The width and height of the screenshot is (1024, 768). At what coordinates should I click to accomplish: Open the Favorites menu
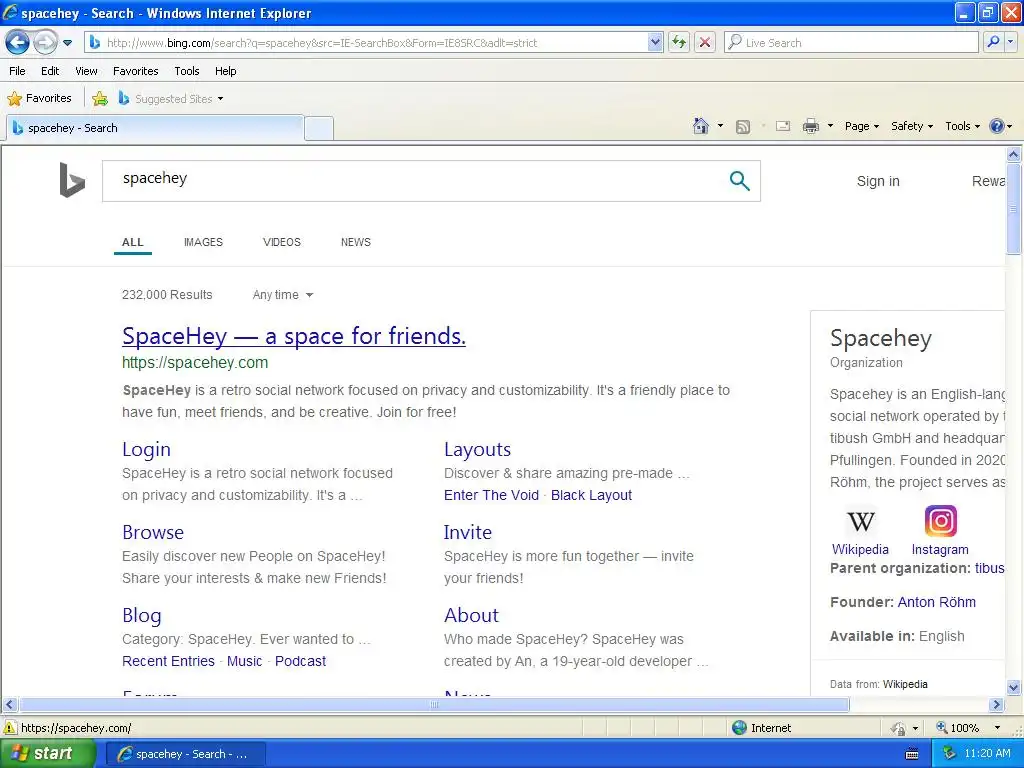tap(136, 71)
